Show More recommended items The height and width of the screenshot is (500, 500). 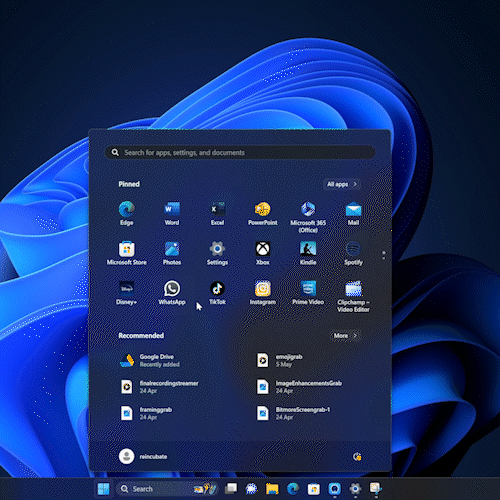tap(345, 336)
